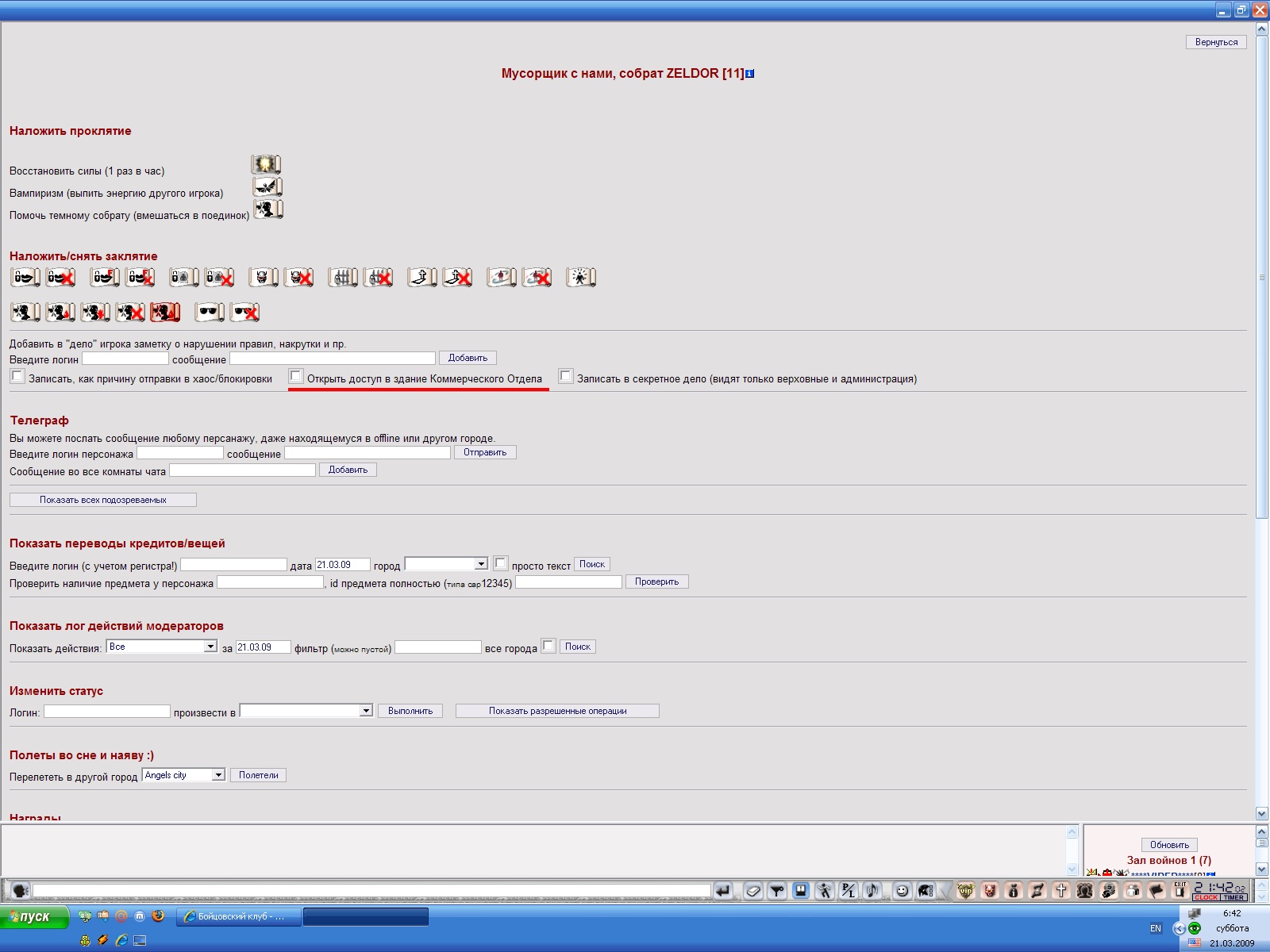Enable 'Открыть доступ в здание Коммерческого Отдела'
Screen dimensions: 1270x952
(x=295, y=377)
